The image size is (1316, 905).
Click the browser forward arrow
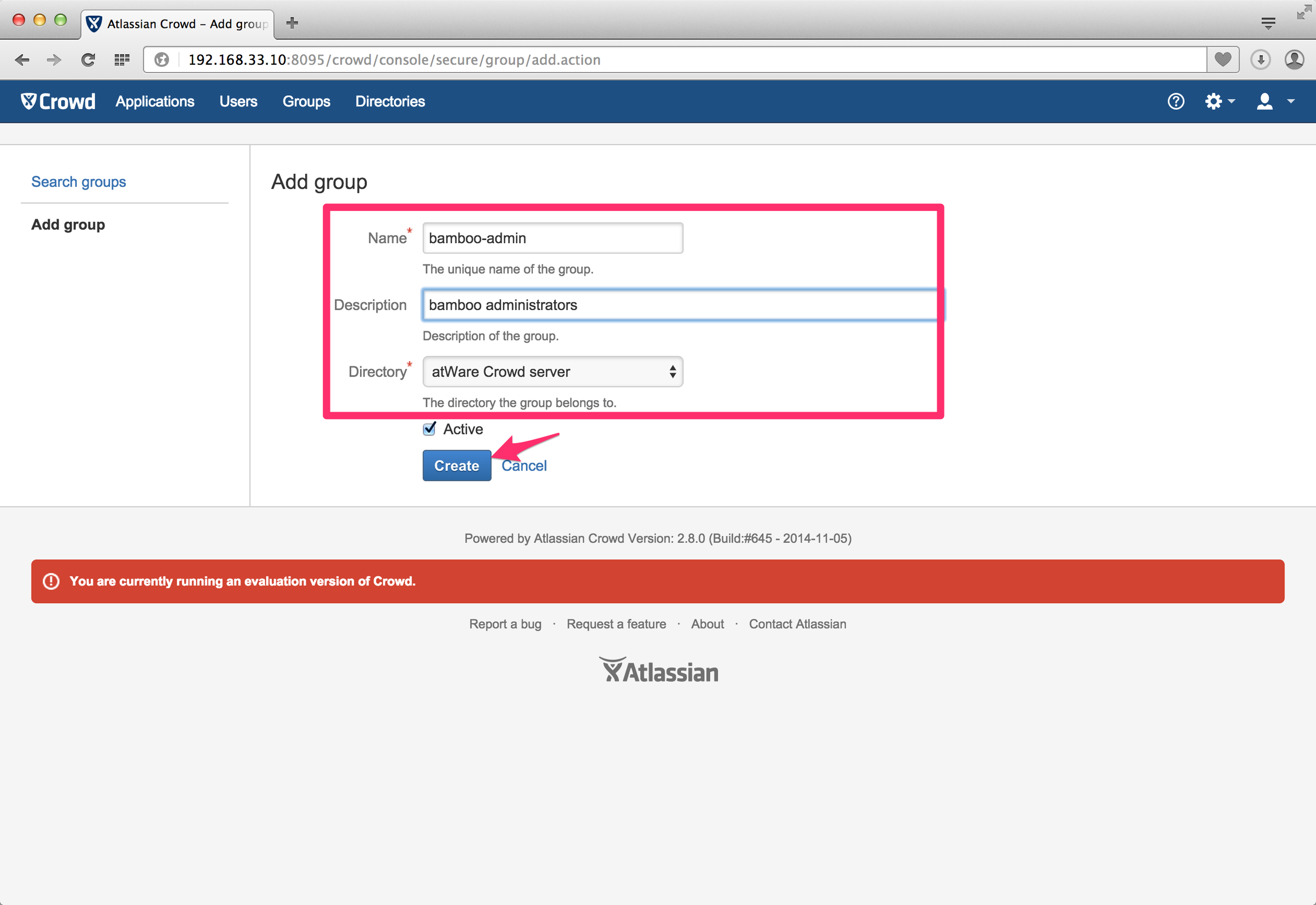click(x=54, y=59)
